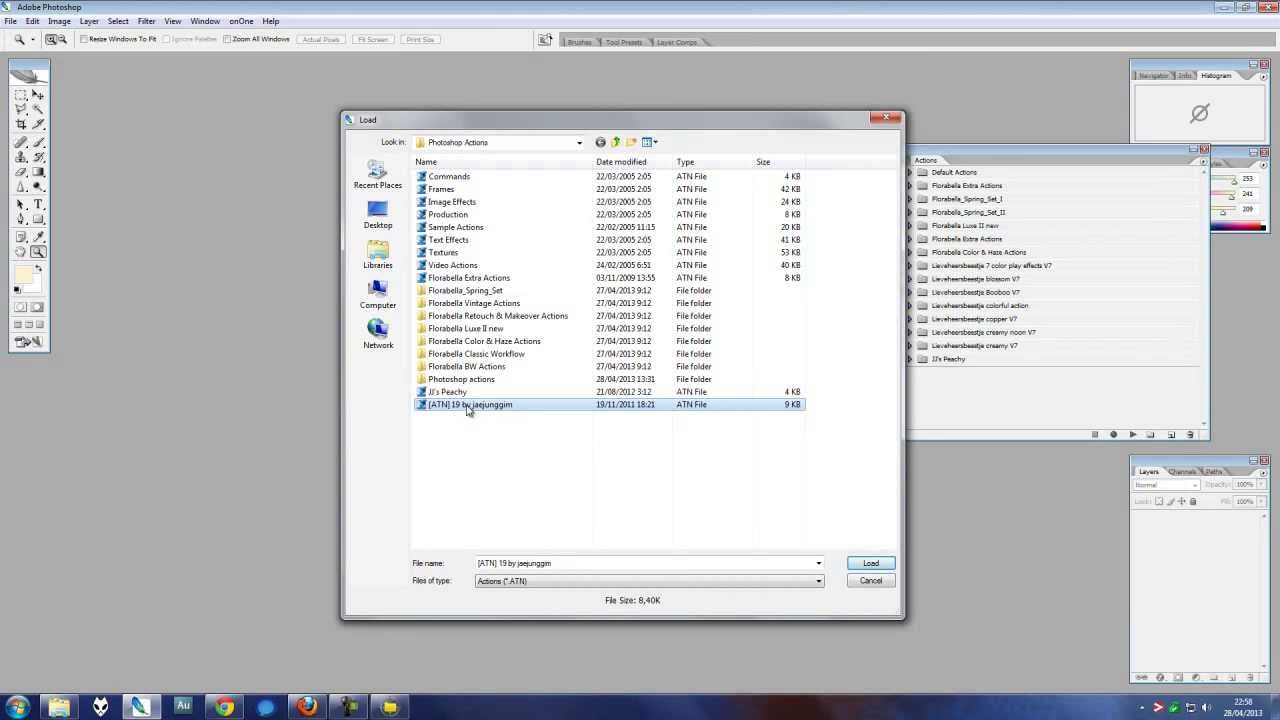
Task: Switch to Full Screen Mode in toolbox
Action: point(39,324)
